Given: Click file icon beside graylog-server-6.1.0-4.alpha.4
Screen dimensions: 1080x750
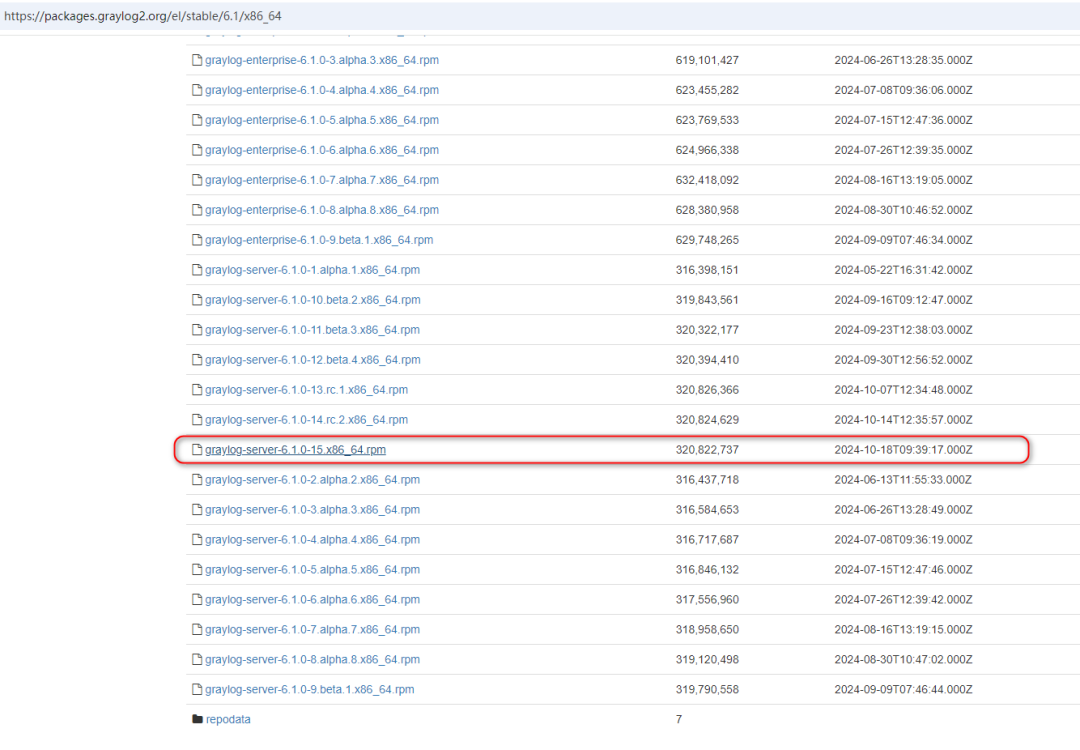Looking at the screenshot, I should point(197,539).
